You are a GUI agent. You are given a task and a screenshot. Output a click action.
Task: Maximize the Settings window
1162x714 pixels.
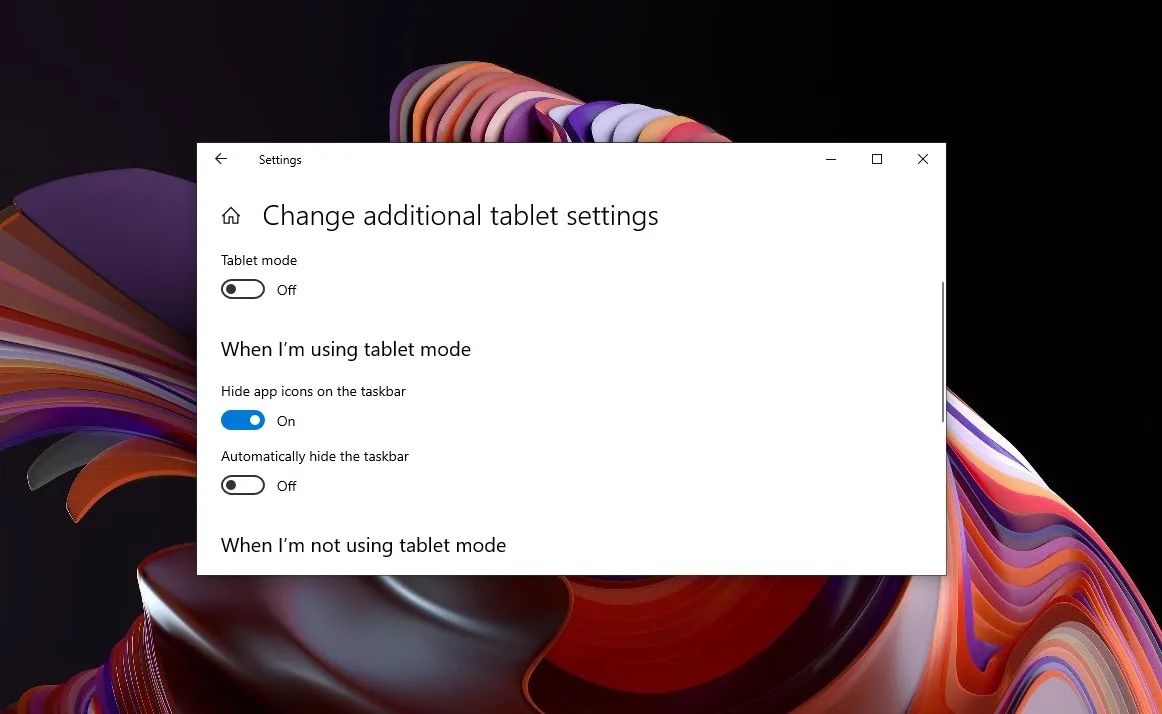click(877, 159)
